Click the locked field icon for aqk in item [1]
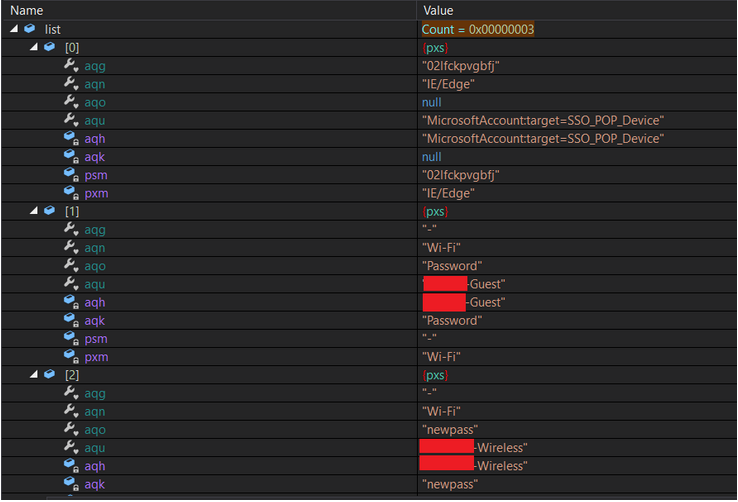This screenshot has height=502, width=738. click(70, 321)
